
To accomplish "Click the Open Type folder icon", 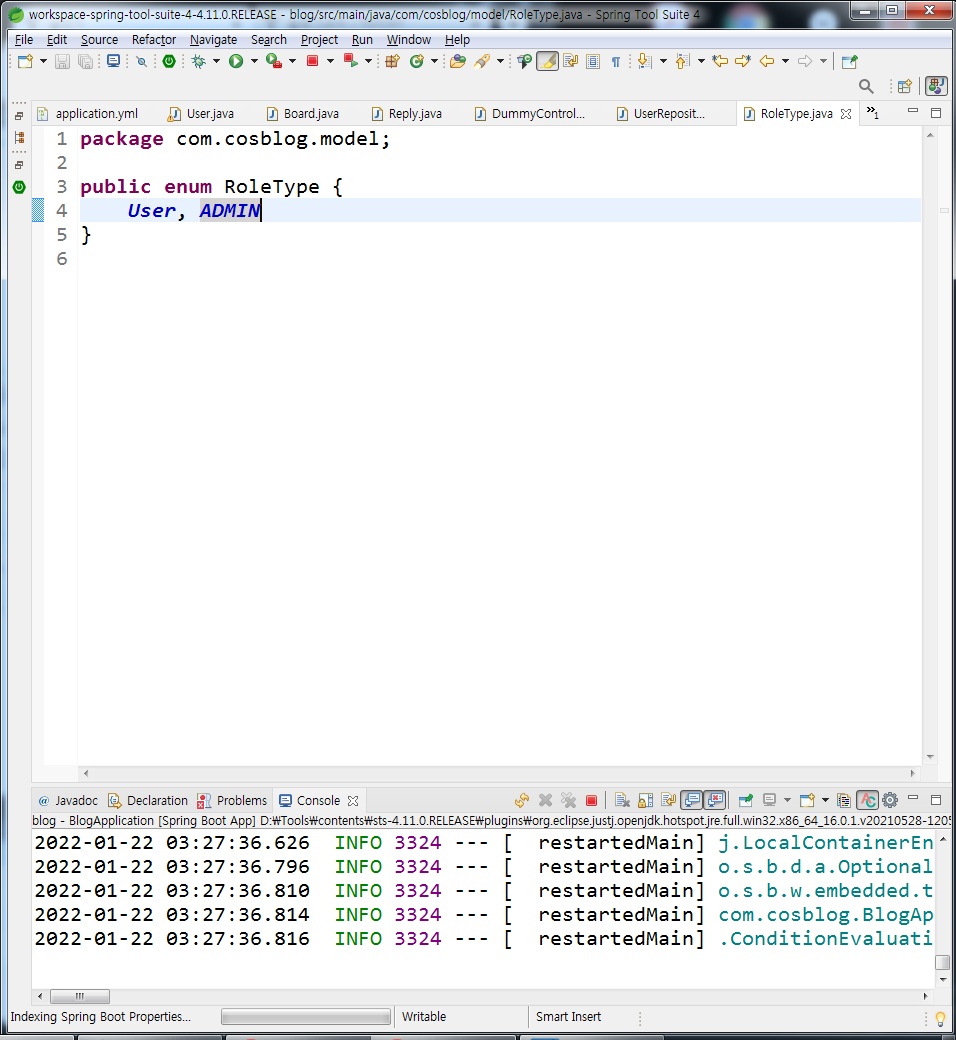I will pos(458,62).
